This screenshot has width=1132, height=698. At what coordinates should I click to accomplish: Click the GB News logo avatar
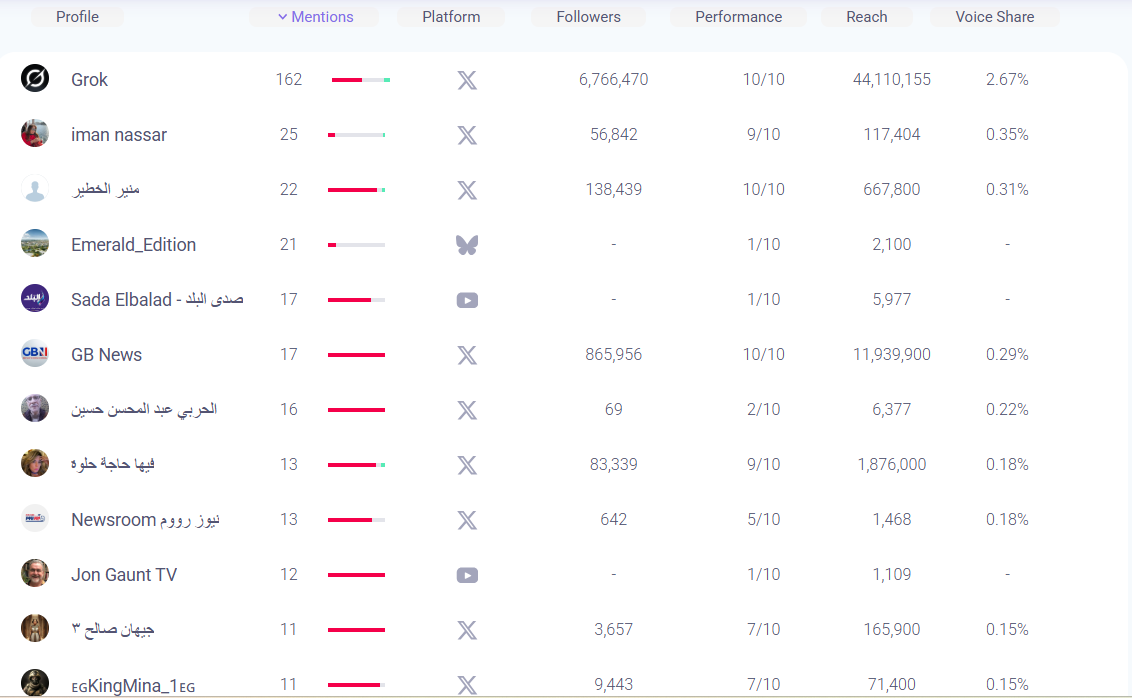pos(35,354)
